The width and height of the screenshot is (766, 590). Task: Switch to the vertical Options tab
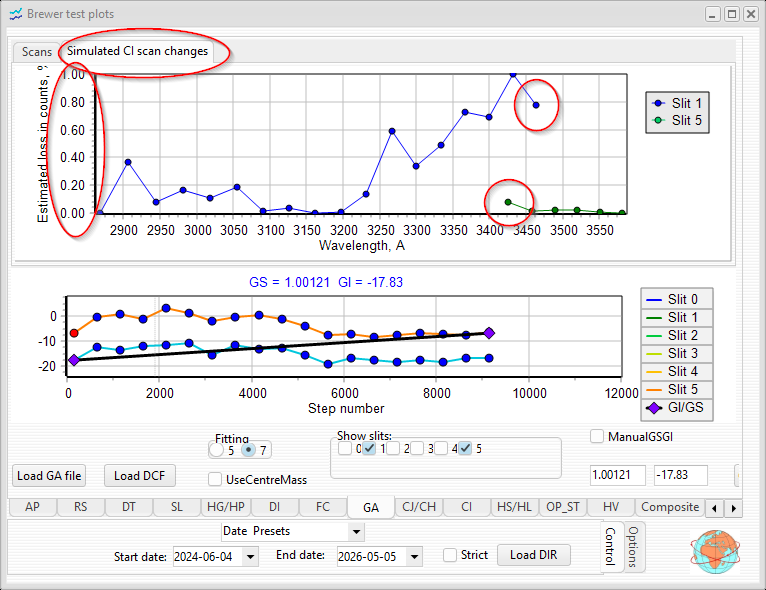click(634, 546)
